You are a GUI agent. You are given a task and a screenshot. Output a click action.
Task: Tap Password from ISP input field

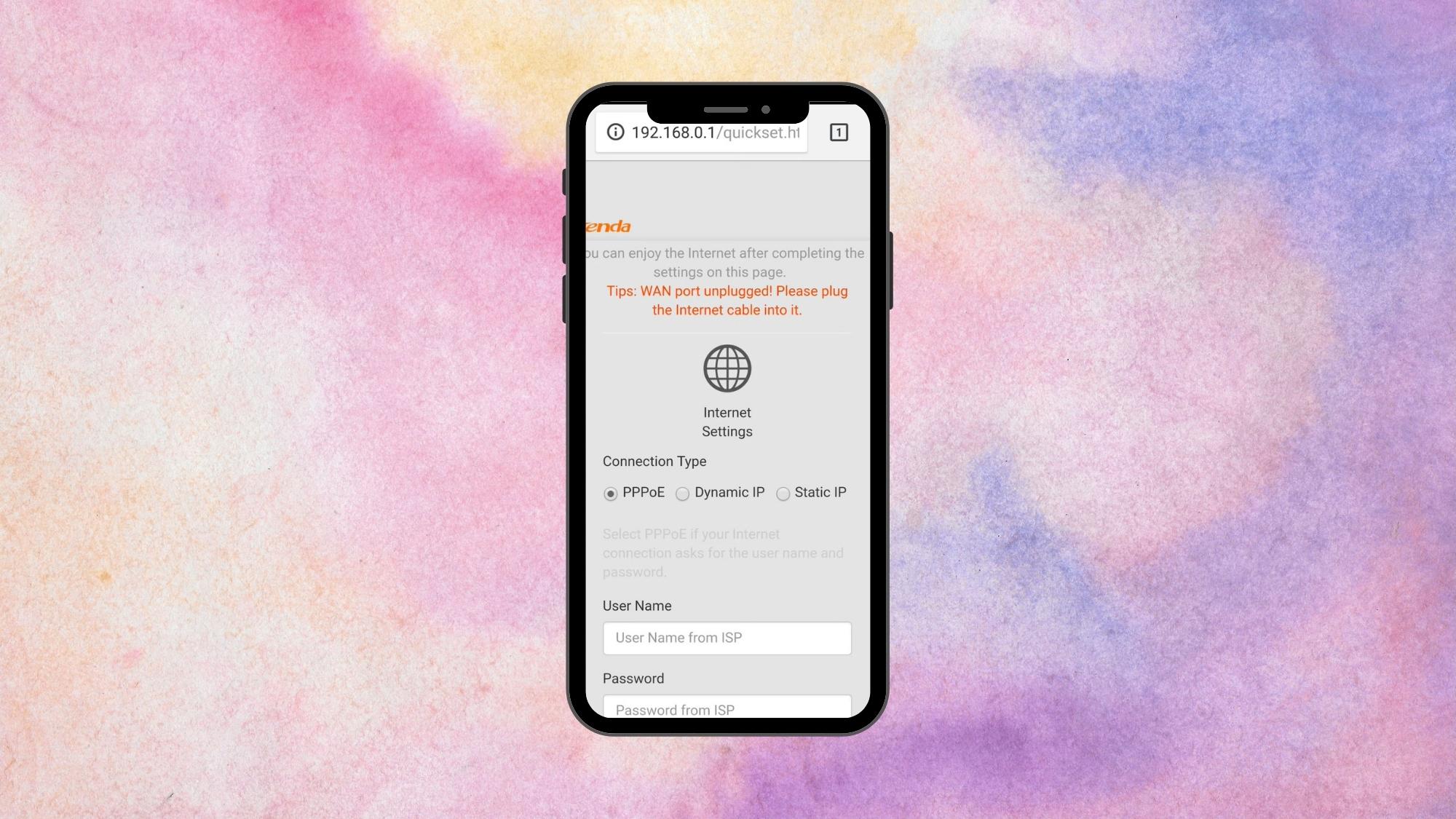[x=727, y=709]
